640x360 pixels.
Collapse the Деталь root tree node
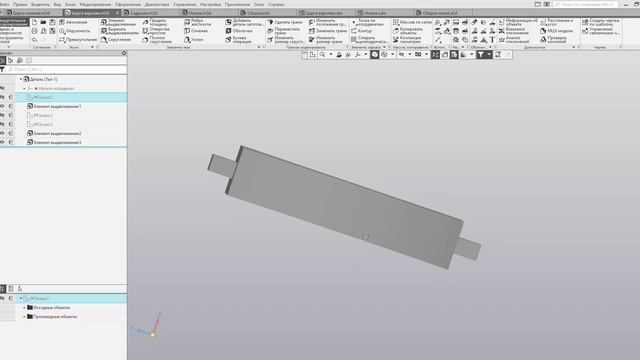(x=21, y=79)
